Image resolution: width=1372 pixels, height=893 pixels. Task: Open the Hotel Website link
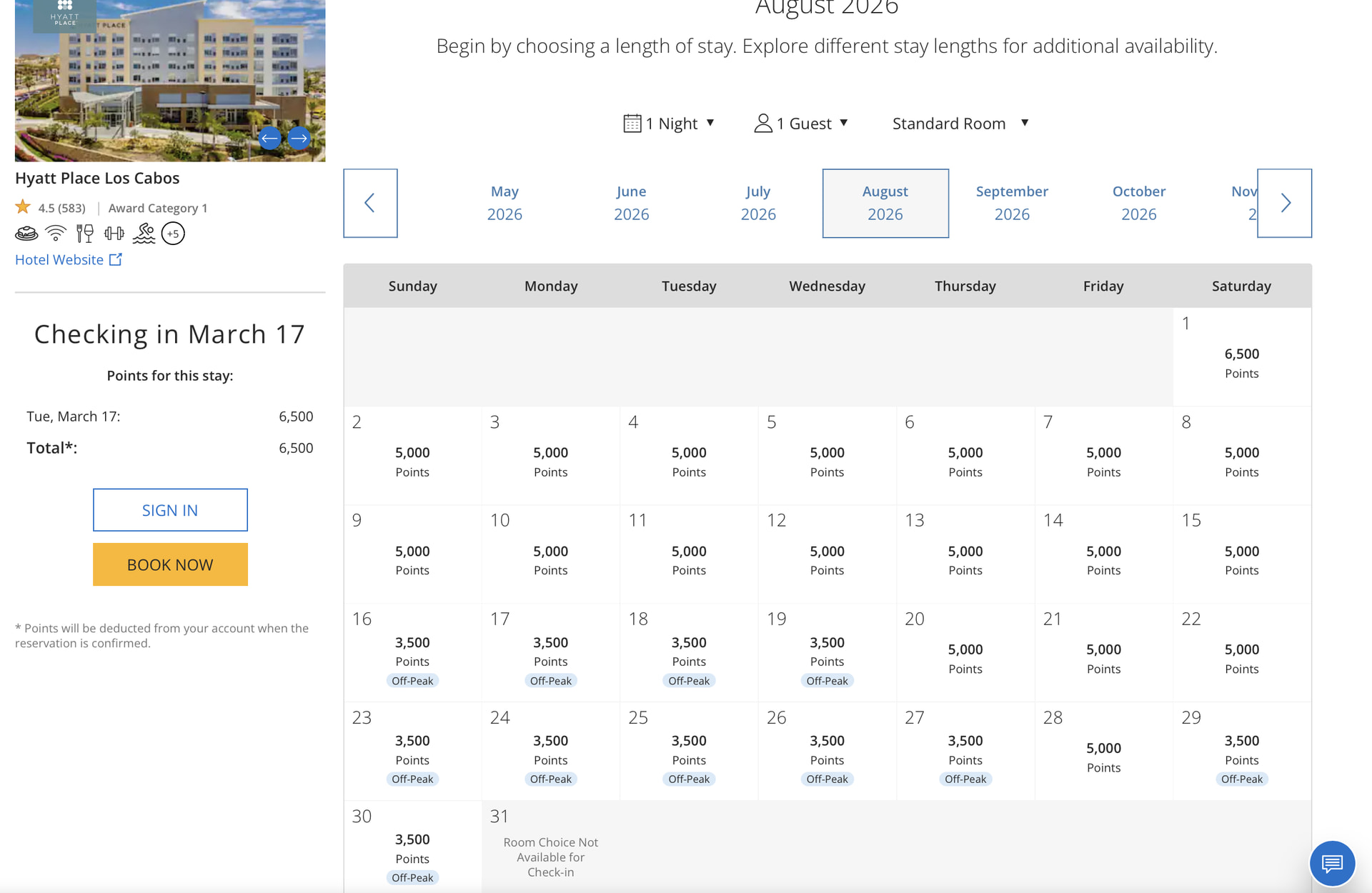pos(69,260)
